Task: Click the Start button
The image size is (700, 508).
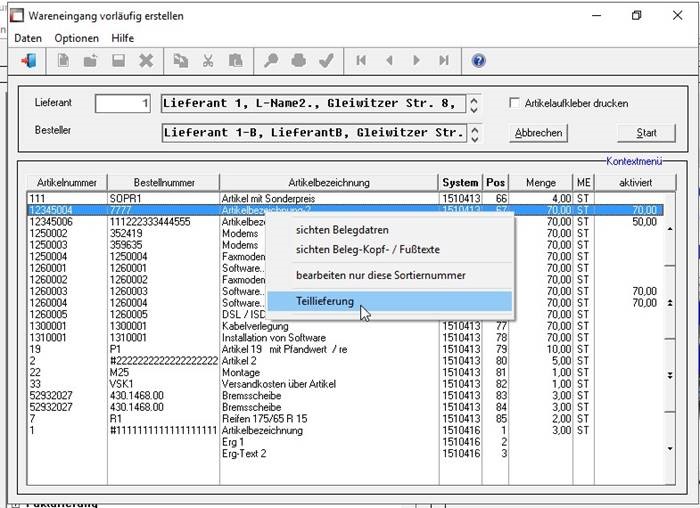Action: coord(646,133)
